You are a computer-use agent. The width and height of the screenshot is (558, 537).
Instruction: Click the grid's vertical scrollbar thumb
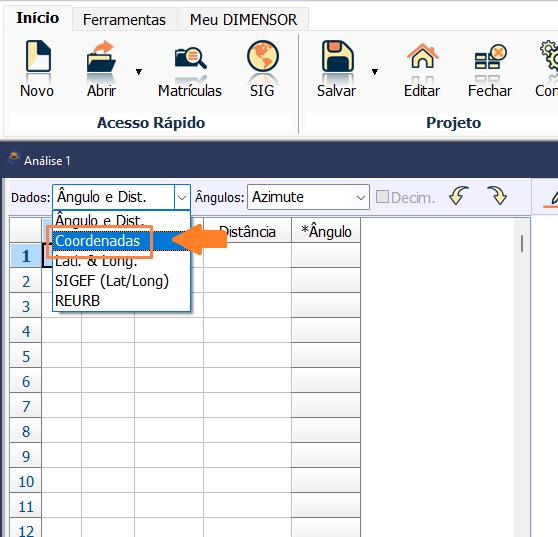tap(522, 243)
